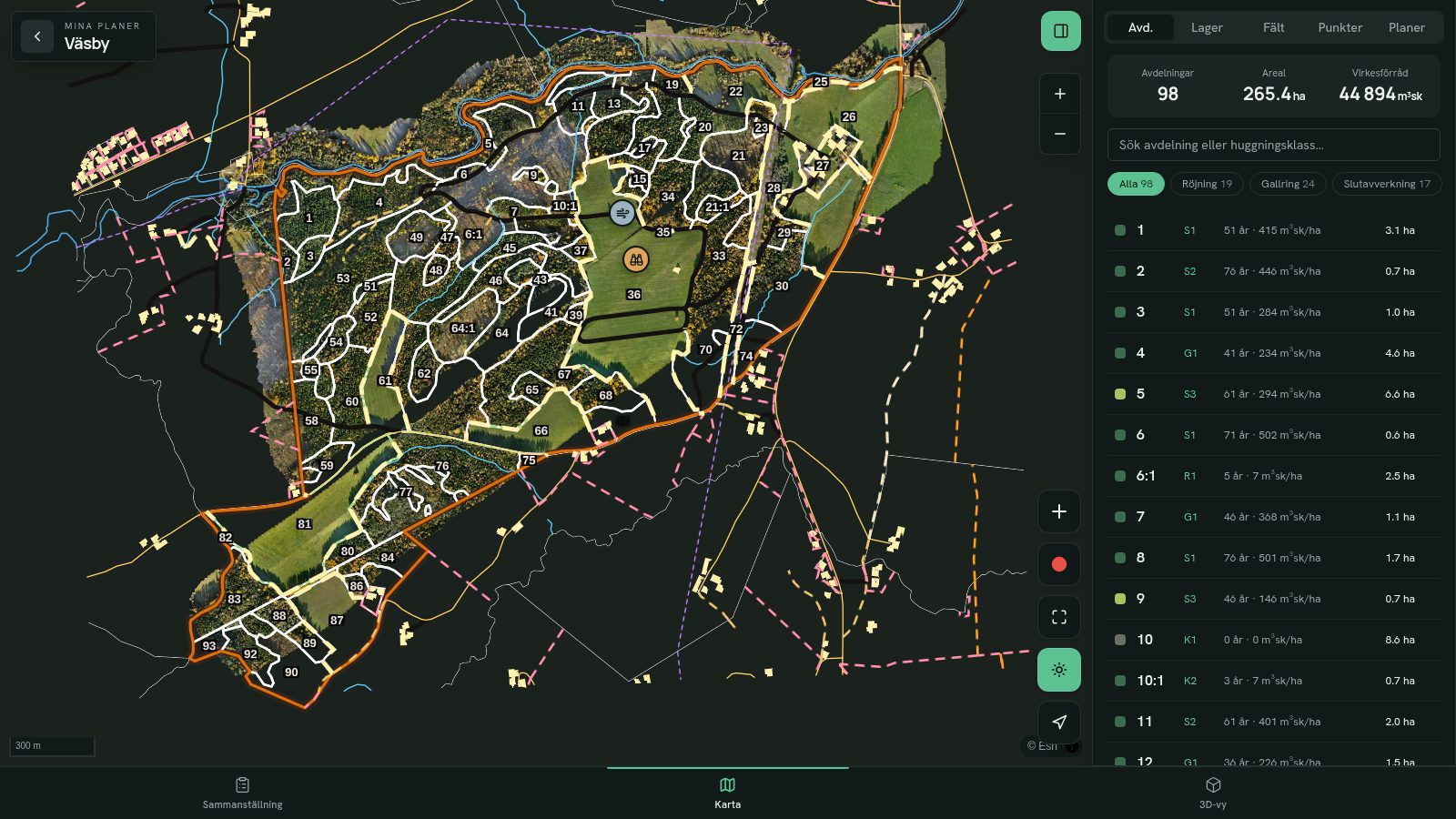This screenshot has width=1456, height=819.
Task: Click the color swatch of avdelning 10
Action: point(1120,640)
